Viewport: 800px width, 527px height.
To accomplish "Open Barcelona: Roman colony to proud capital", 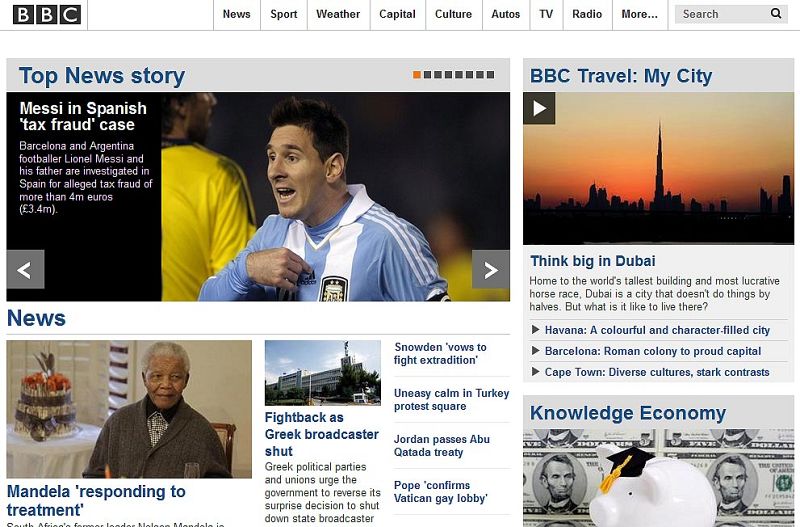I will (x=652, y=351).
